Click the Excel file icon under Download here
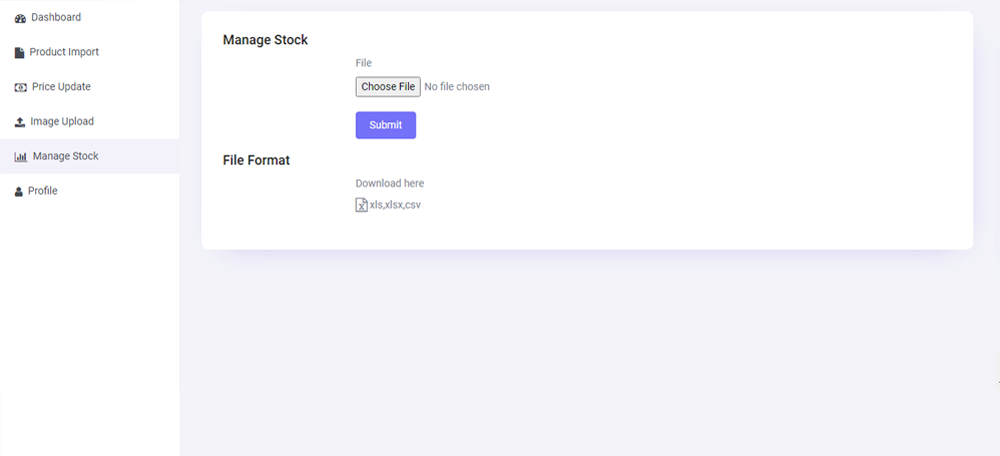The height and width of the screenshot is (456, 1000). (x=361, y=205)
